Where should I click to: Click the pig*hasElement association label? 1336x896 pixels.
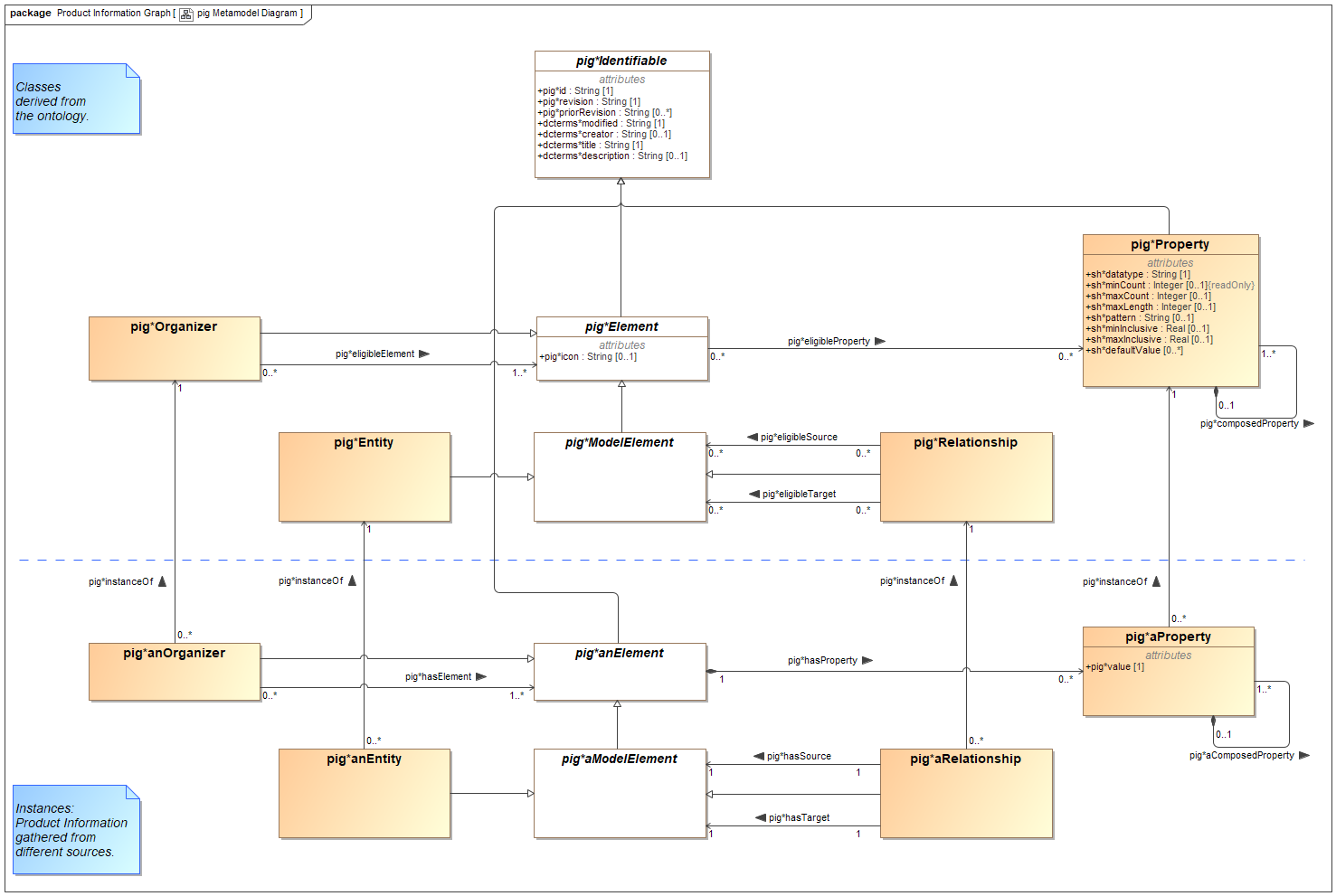pos(438,676)
